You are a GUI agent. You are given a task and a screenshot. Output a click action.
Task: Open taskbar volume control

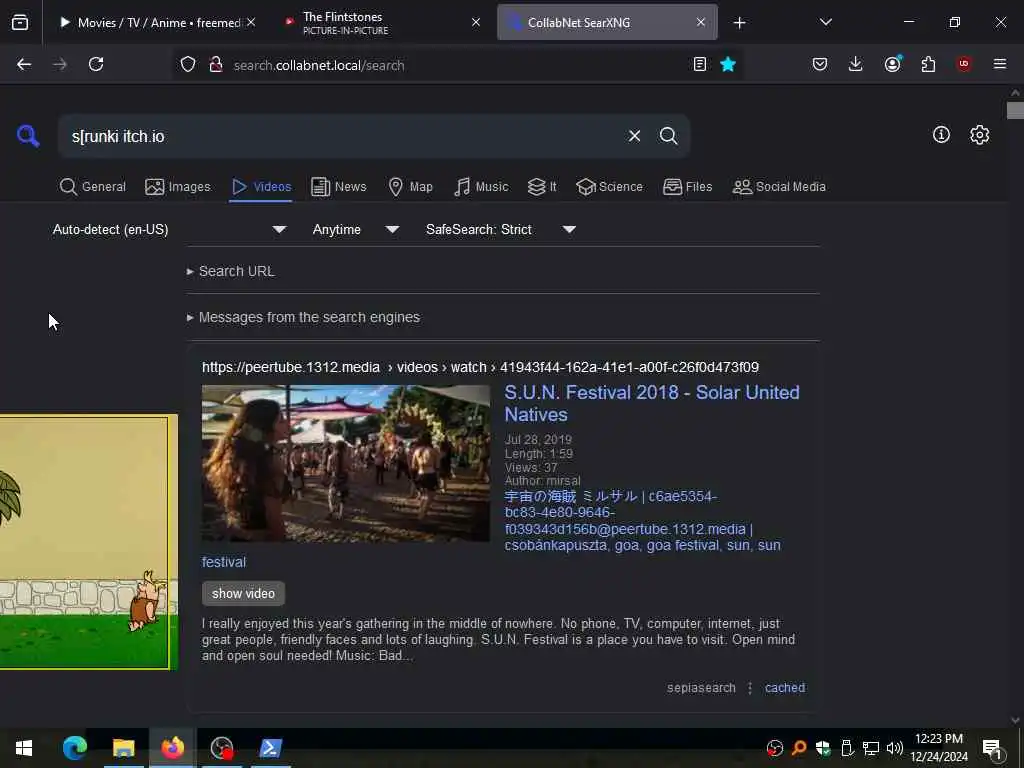click(894, 748)
